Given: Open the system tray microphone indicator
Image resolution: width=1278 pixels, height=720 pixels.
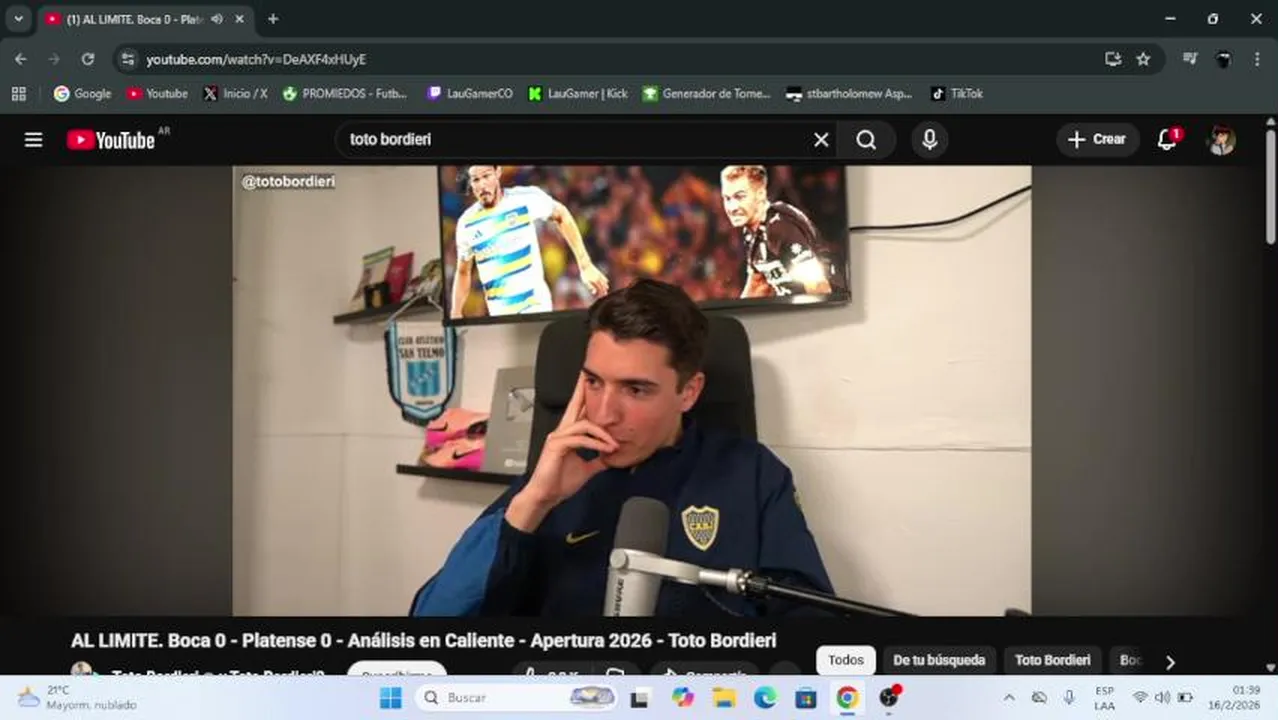Looking at the screenshot, I should [1069, 698].
